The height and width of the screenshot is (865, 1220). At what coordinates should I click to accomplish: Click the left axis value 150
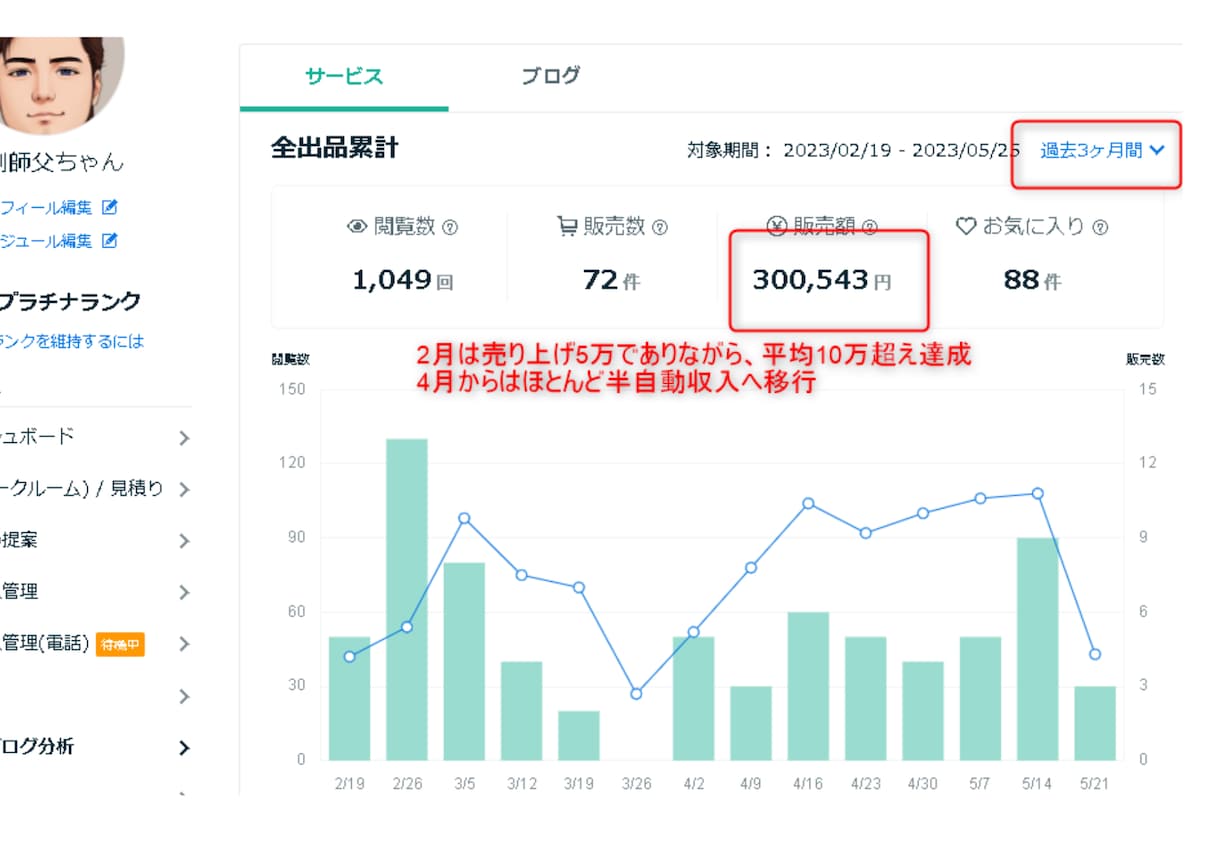coord(294,389)
